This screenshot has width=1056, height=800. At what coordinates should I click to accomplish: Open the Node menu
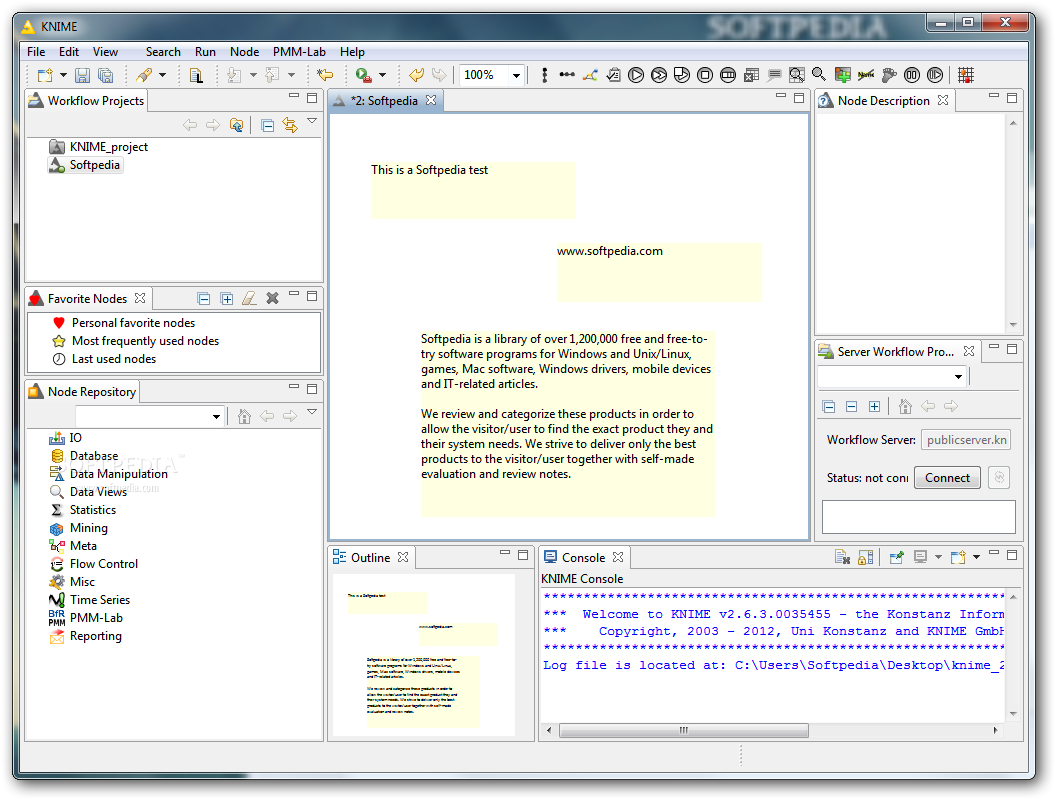tap(244, 52)
